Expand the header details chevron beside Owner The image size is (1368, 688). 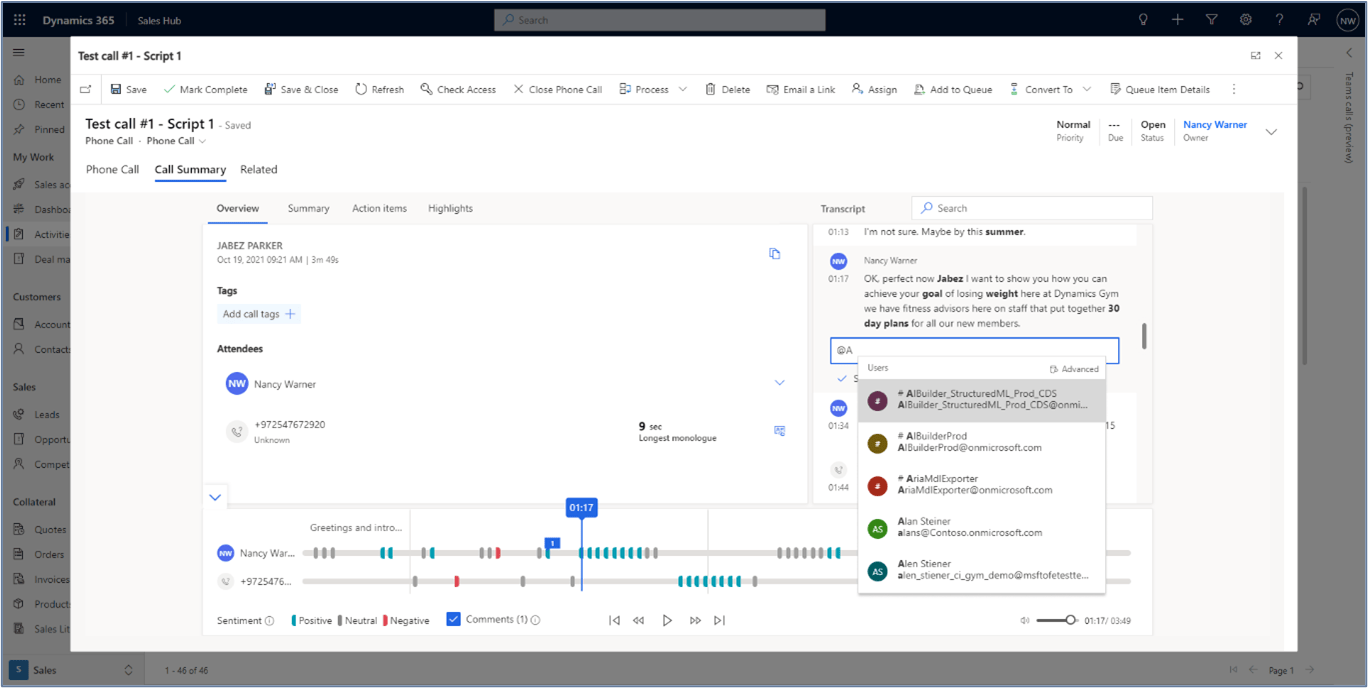point(1271,132)
